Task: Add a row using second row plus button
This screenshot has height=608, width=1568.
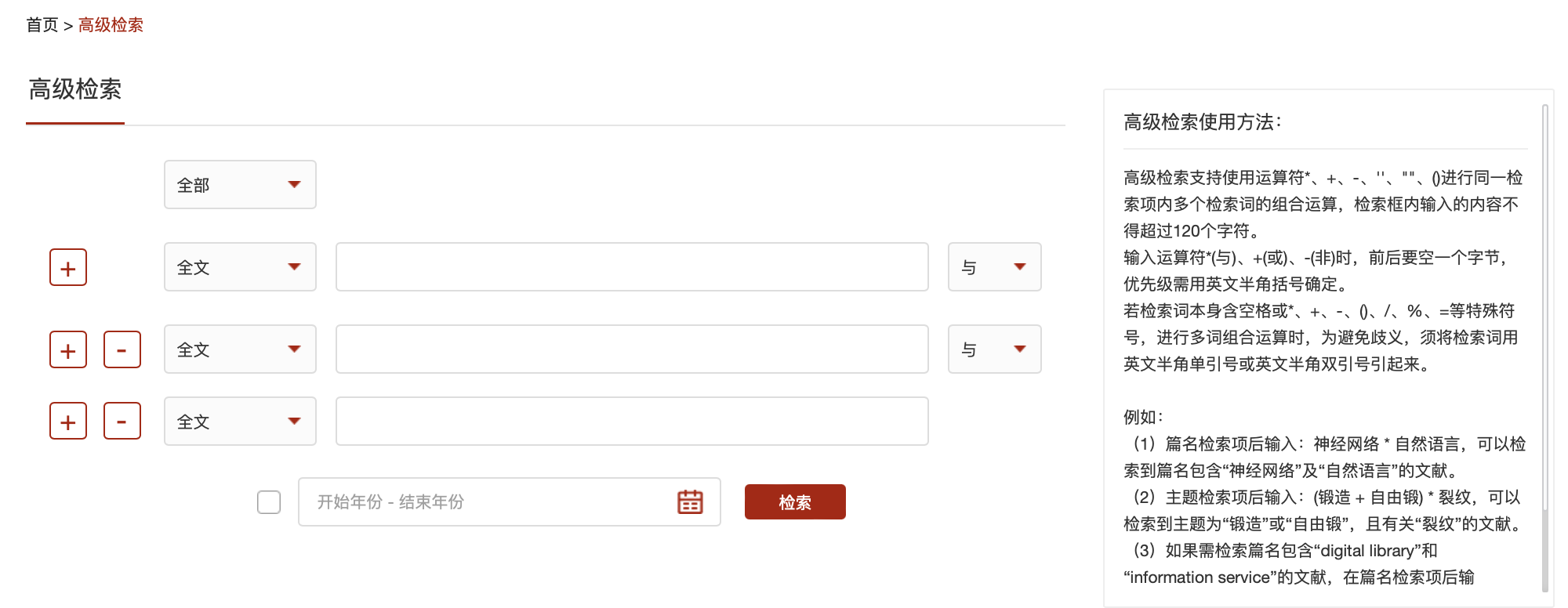Action: 68,349
